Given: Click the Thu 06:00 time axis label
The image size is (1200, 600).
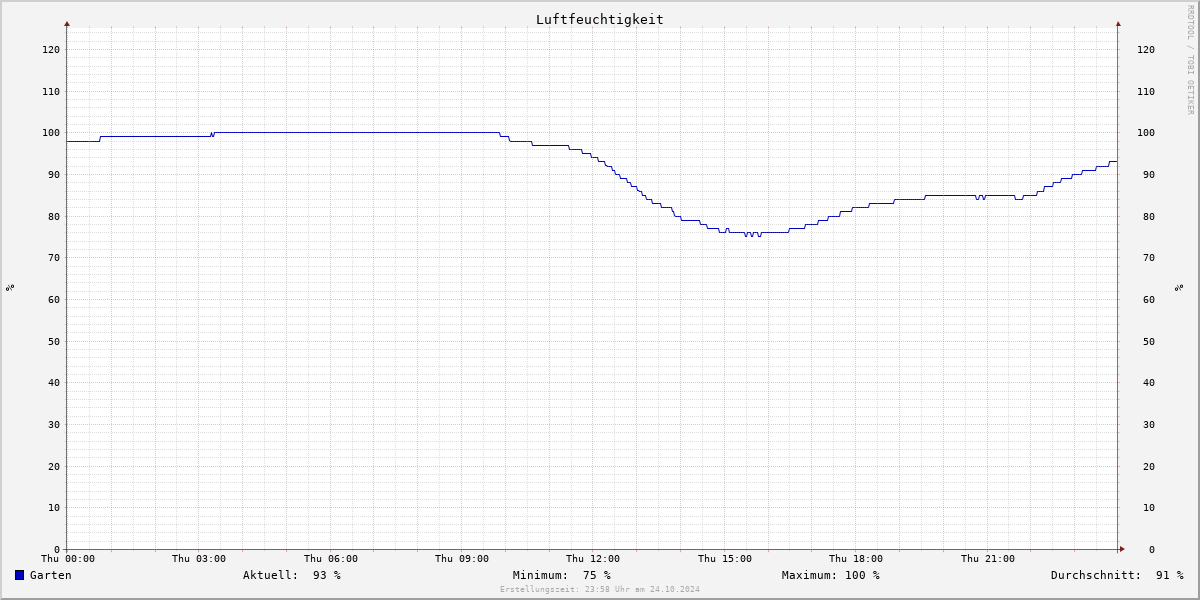Looking at the screenshot, I should pos(331,559).
